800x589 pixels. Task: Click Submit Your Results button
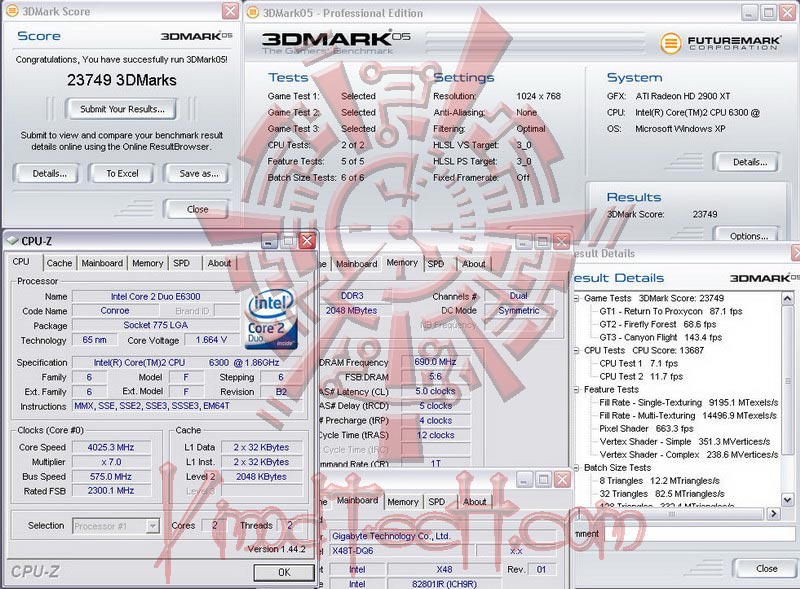click(122, 109)
